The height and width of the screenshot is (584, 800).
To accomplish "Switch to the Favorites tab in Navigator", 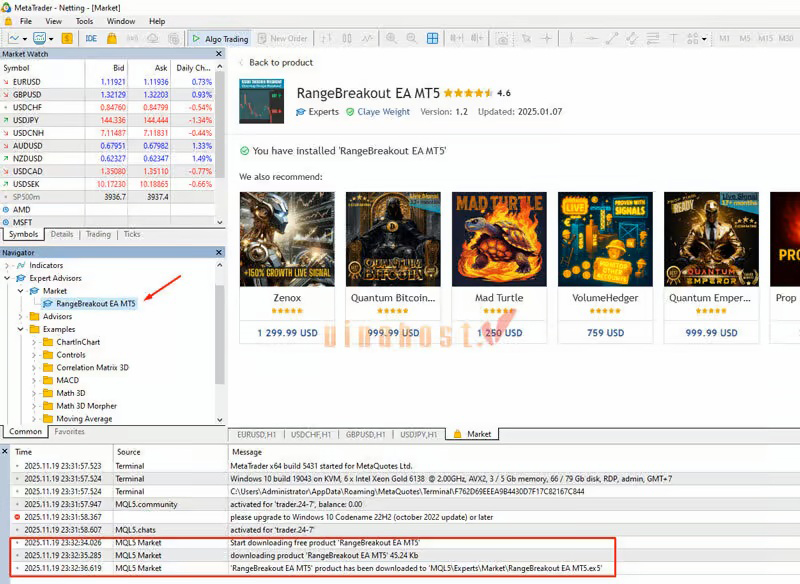I will (70, 432).
